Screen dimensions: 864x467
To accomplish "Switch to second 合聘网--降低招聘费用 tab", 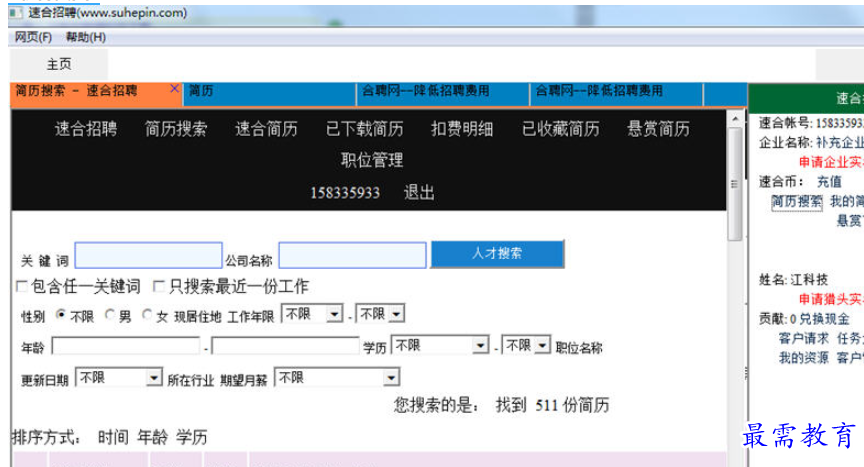I will (x=617, y=94).
